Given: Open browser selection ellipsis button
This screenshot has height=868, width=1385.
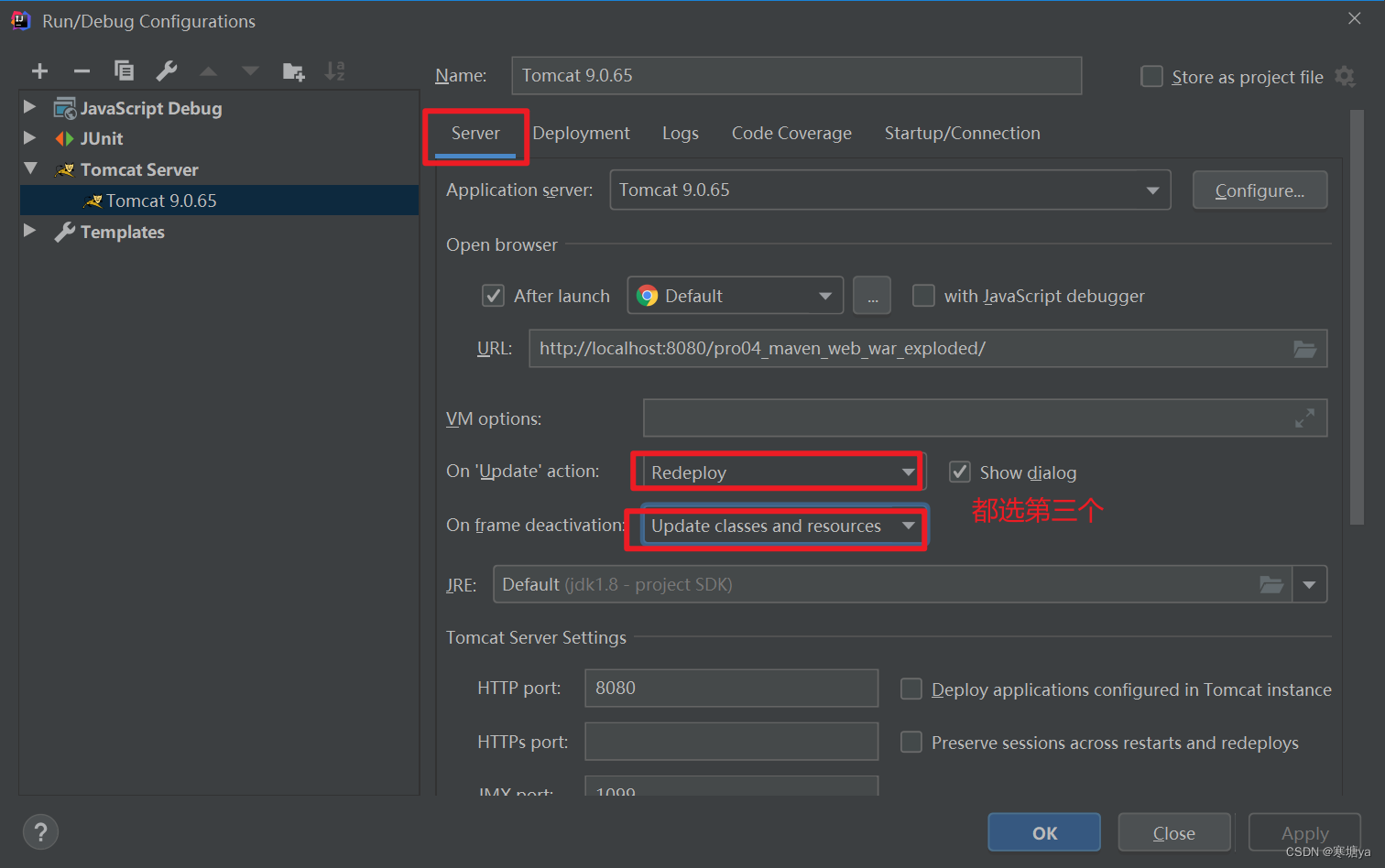Looking at the screenshot, I should pyautogui.click(x=872, y=296).
